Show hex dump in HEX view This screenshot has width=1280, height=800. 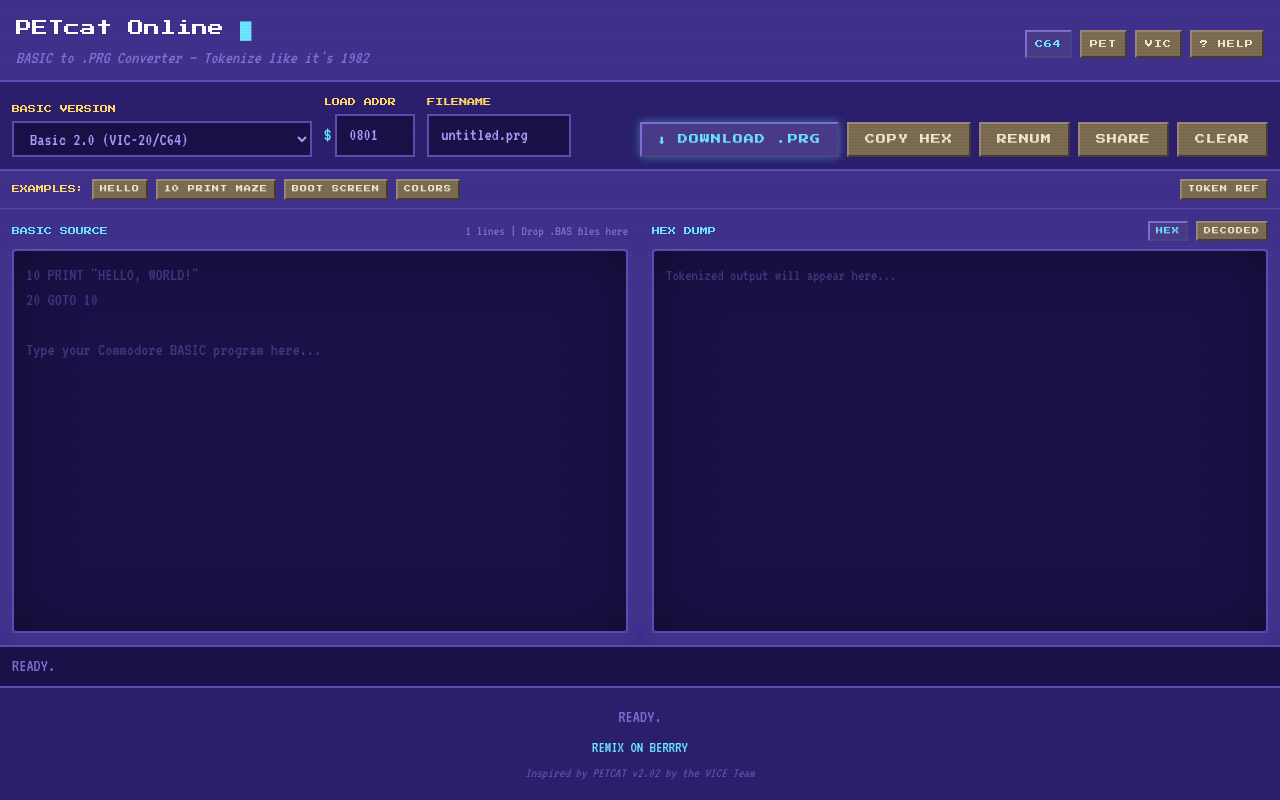point(1168,231)
